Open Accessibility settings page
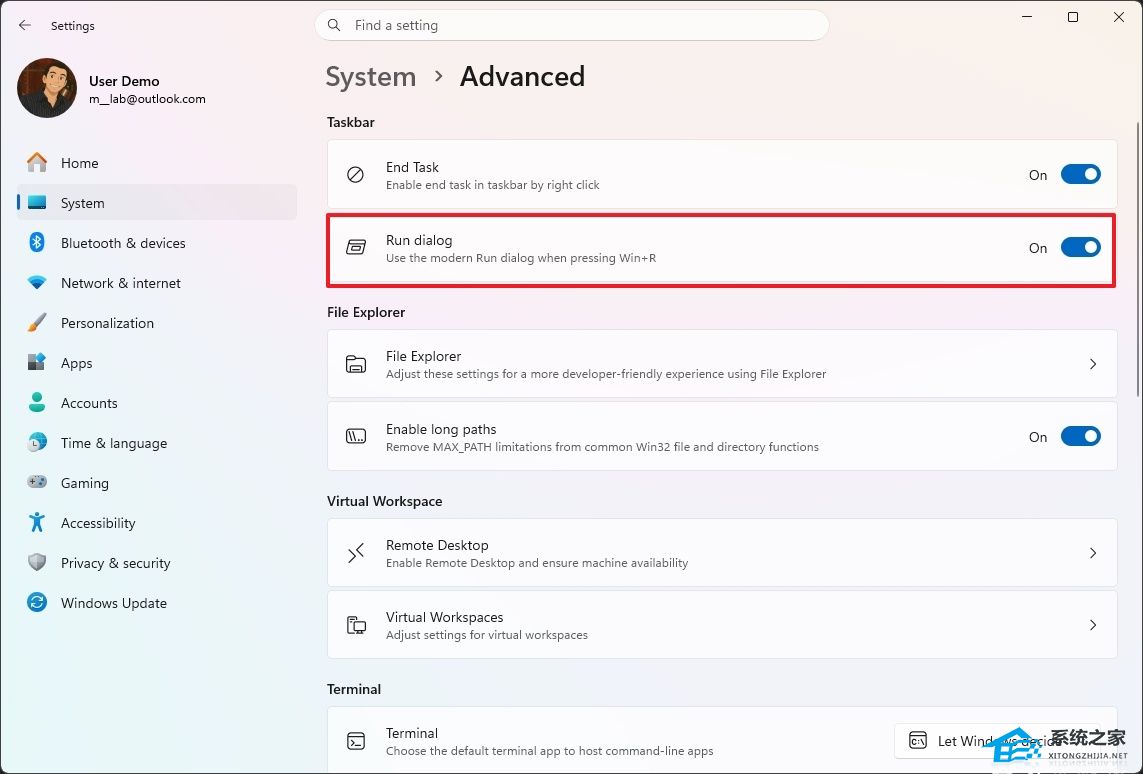The width and height of the screenshot is (1143, 774). coord(157,523)
